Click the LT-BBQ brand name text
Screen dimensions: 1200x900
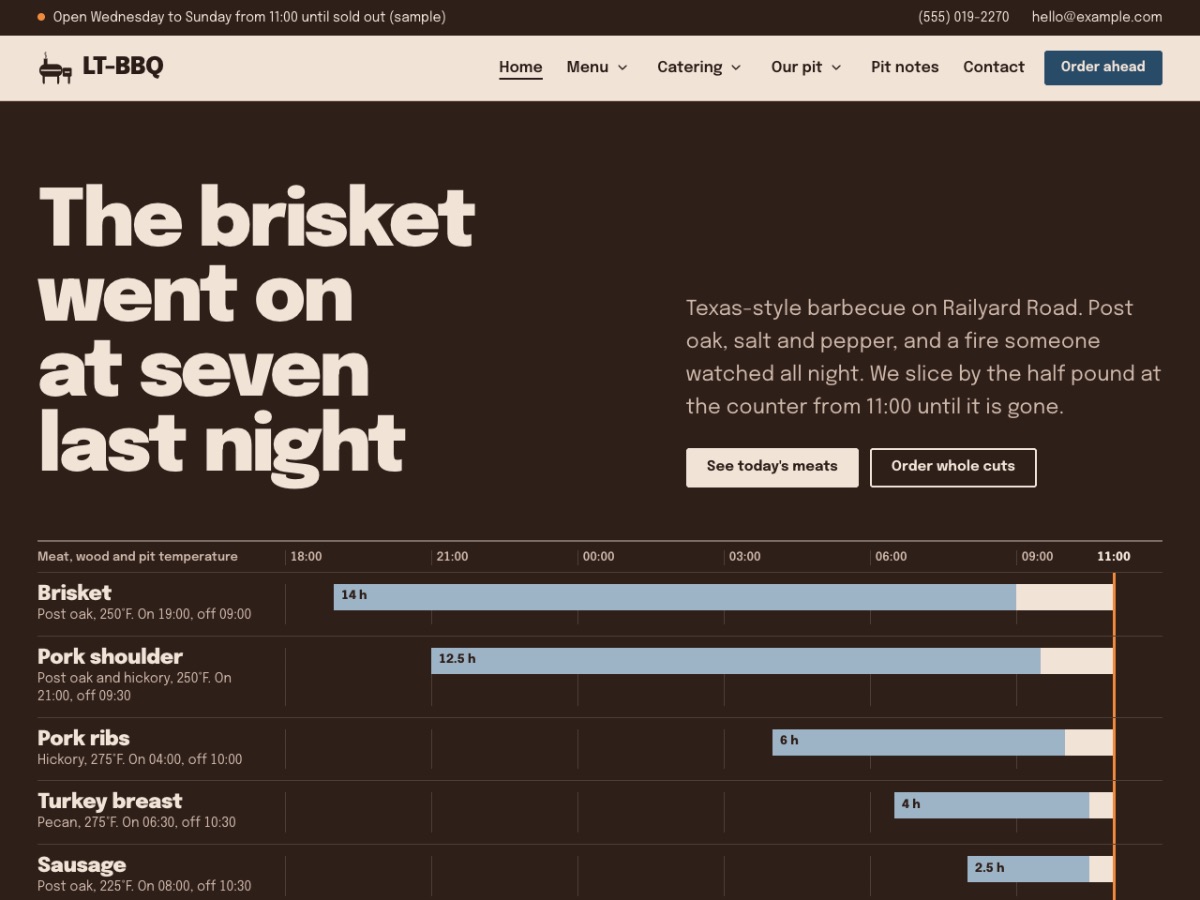pos(123,67)
